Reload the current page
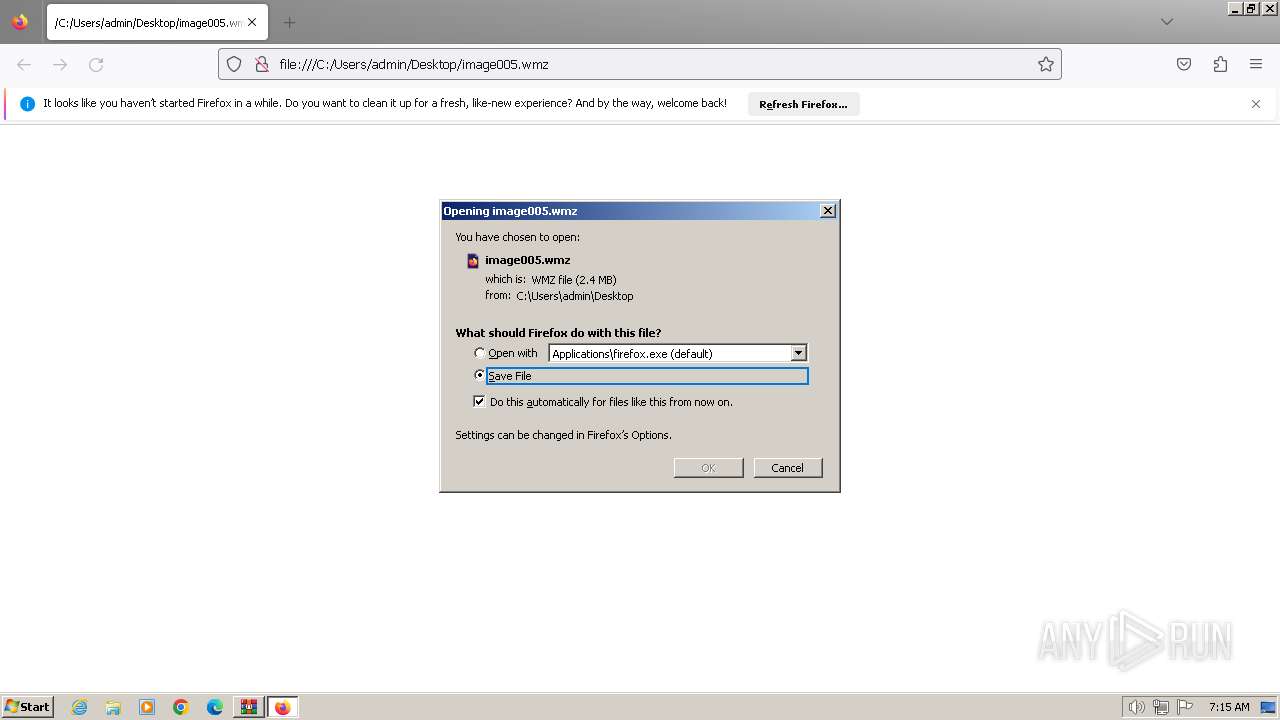The width and height of the screenshot is (1280, 720). click(96, 64)
